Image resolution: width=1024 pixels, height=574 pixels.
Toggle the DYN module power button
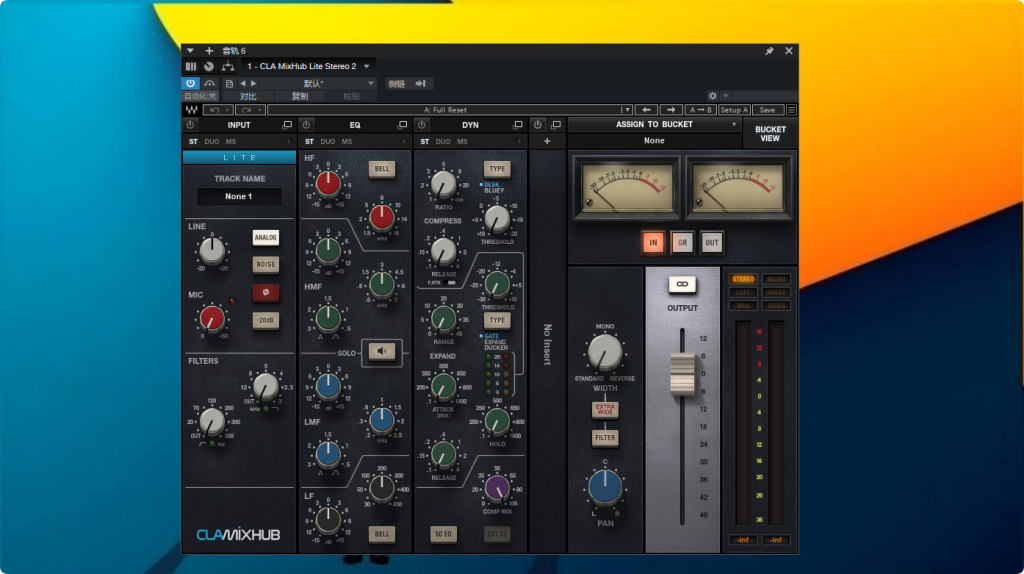[422, 125]
